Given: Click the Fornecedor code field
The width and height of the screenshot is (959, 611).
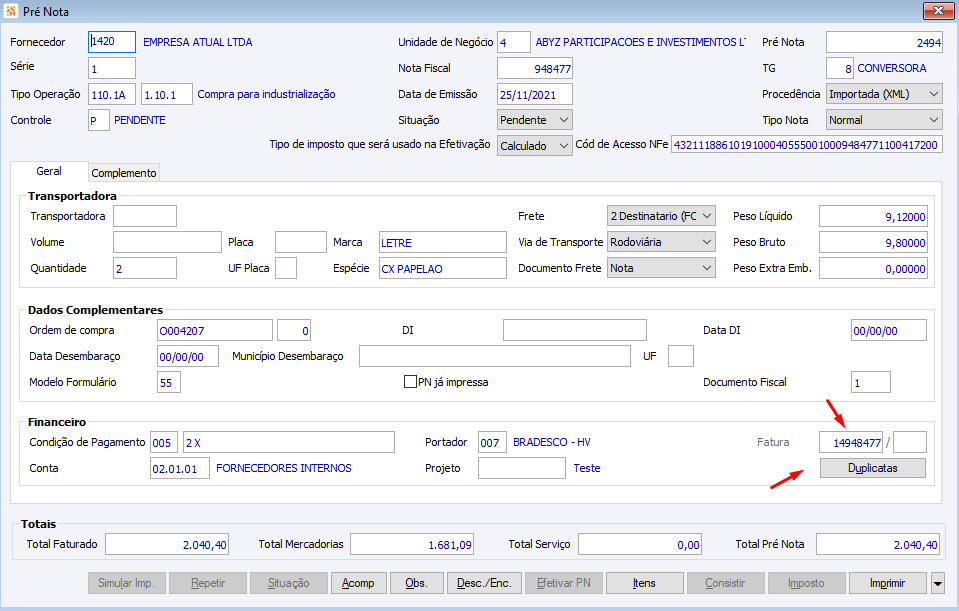Looking at the screenshot, I should point(112,42).
